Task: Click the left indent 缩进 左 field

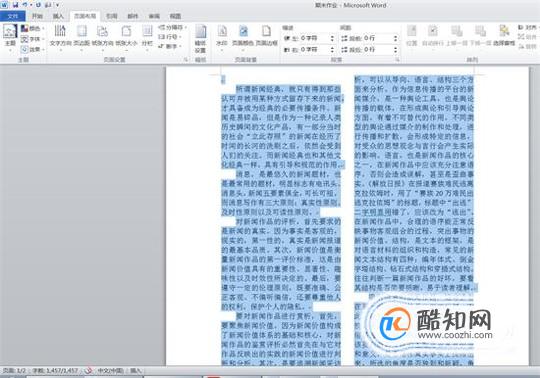Action: 309,38
